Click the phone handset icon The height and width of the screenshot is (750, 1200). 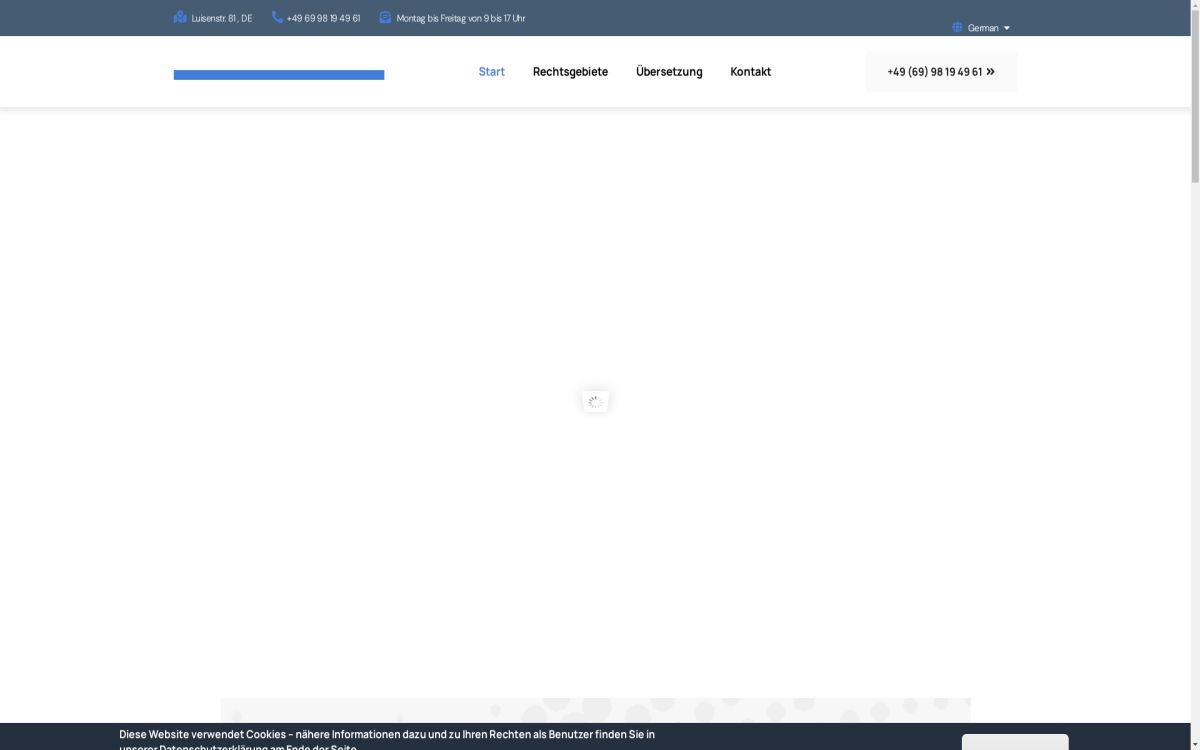277,17
